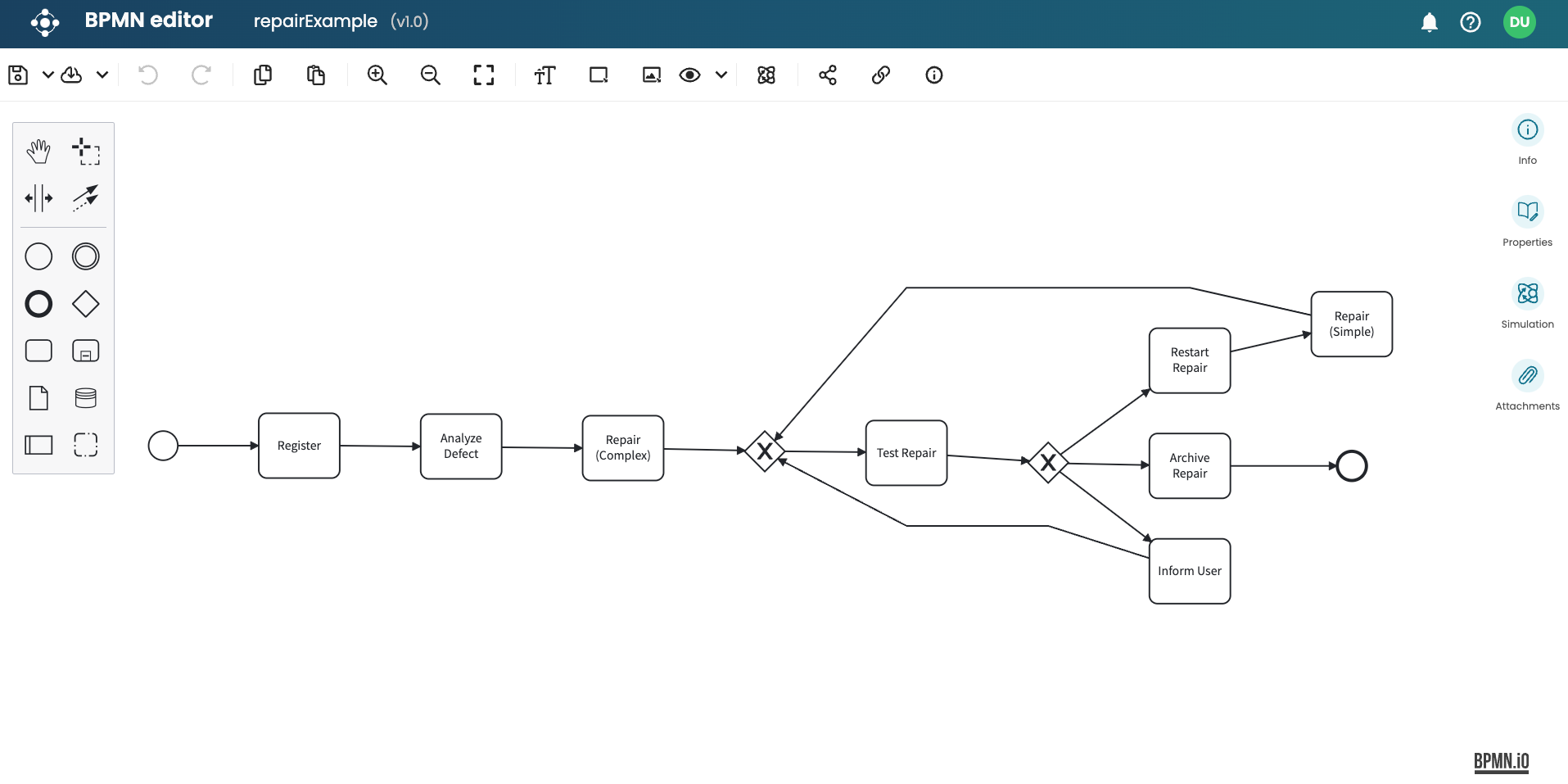
Task: Open the Simulation side panel
Action: coord(1527,303)
